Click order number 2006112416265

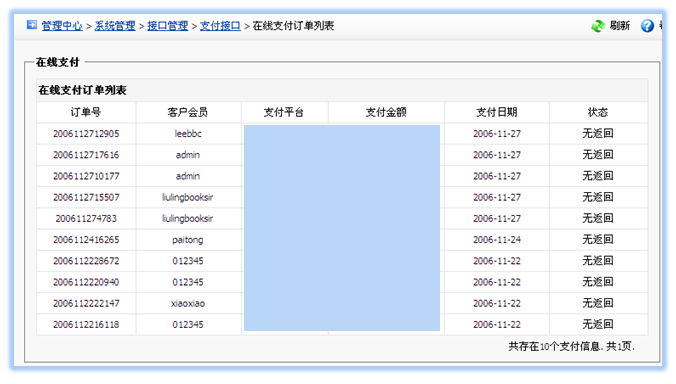pos(86,240)
